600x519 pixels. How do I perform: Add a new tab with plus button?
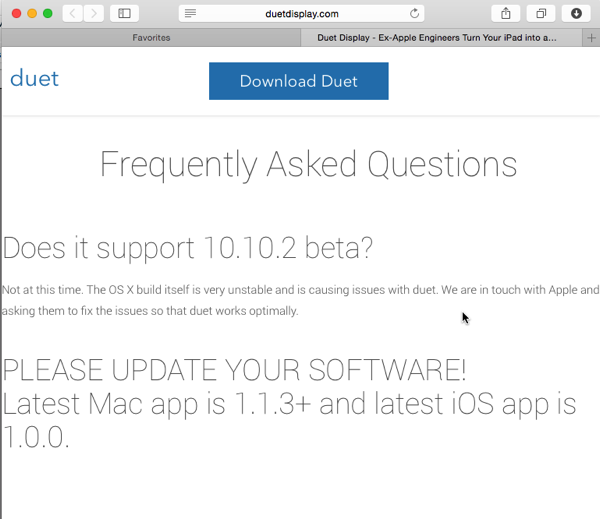pyautogui.click(x=591, y=38)
